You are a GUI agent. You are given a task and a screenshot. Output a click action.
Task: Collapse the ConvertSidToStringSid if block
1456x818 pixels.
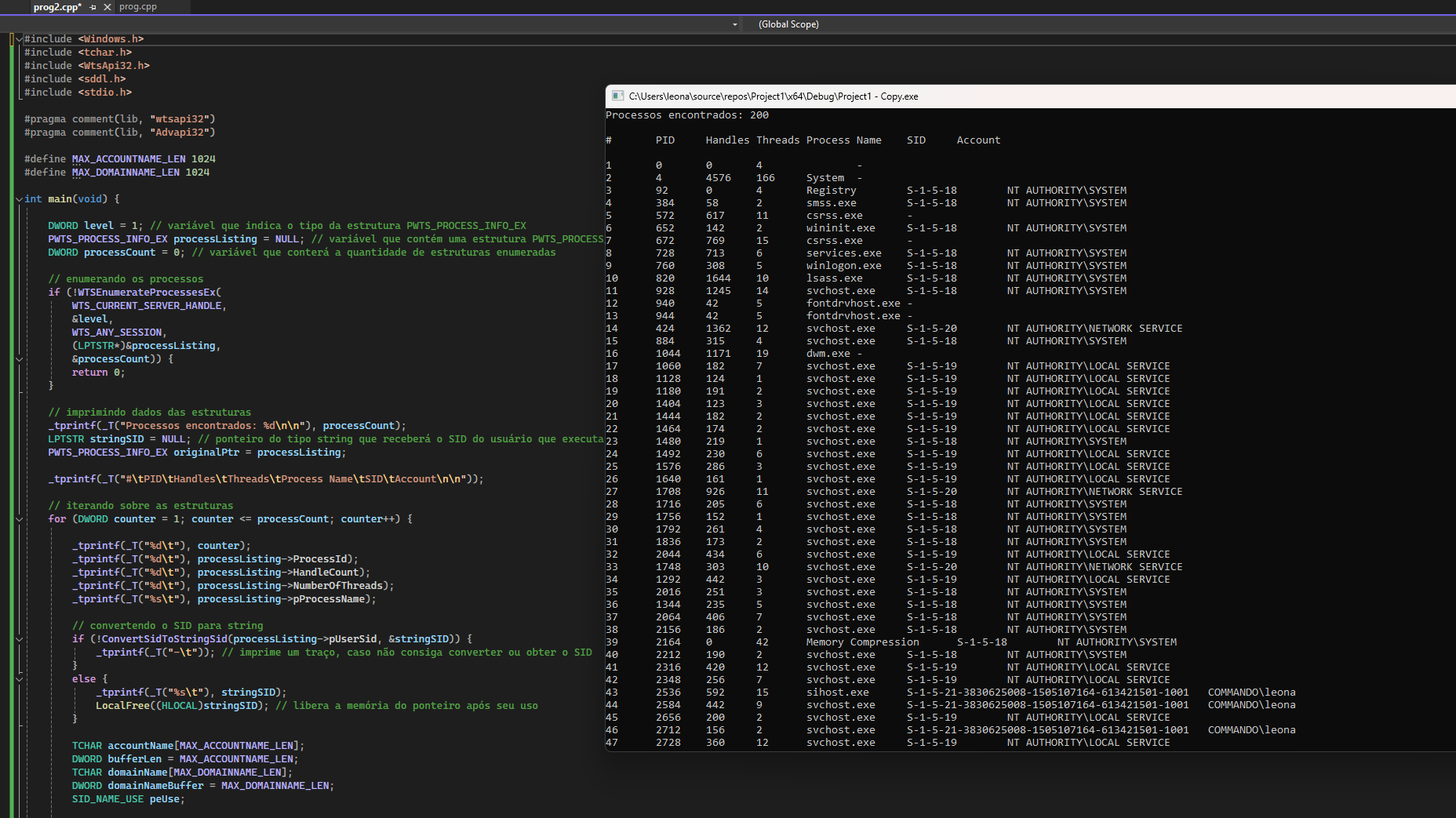point(19,639)
